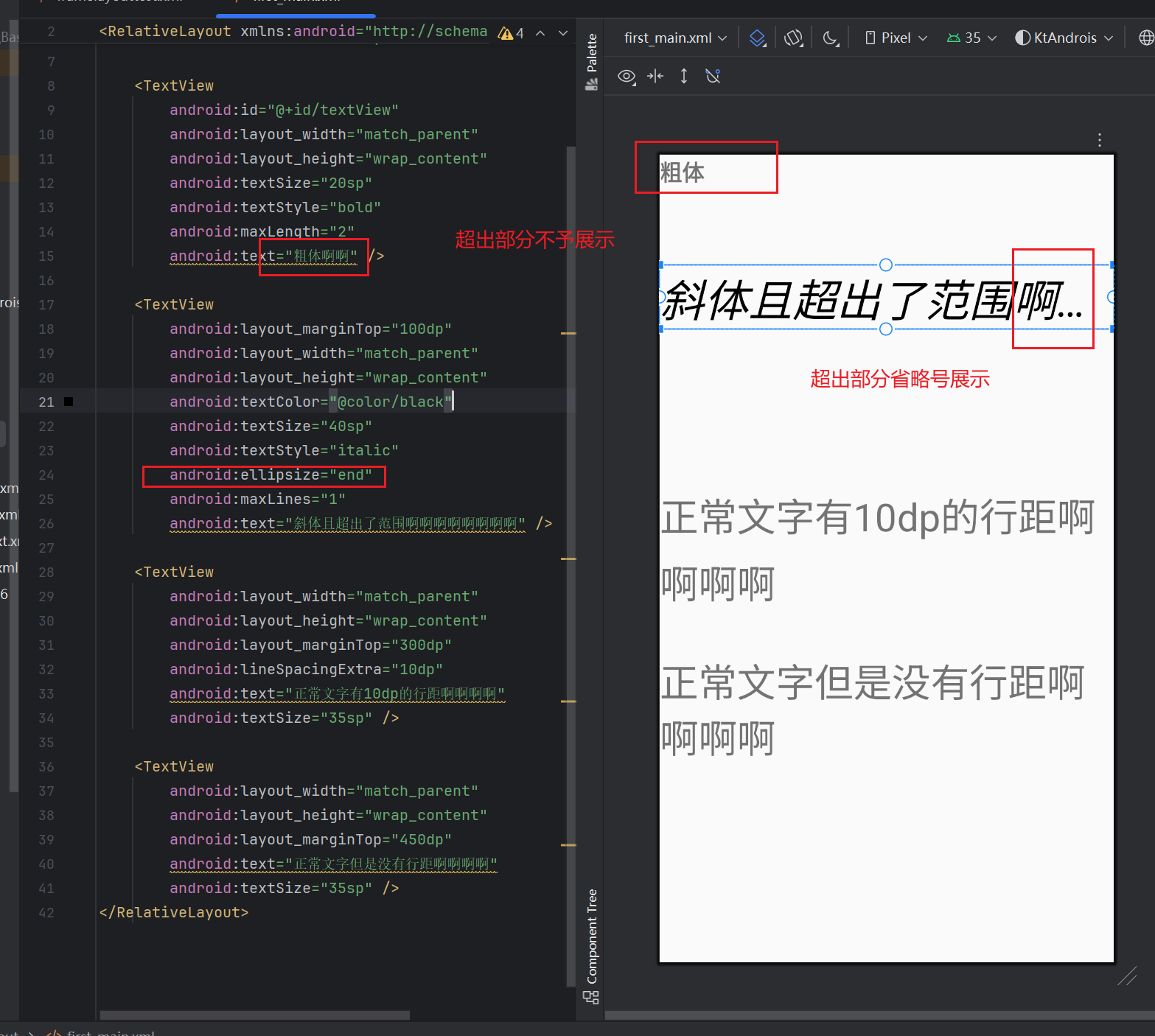Select the vertical margin arrow icon

684,76
